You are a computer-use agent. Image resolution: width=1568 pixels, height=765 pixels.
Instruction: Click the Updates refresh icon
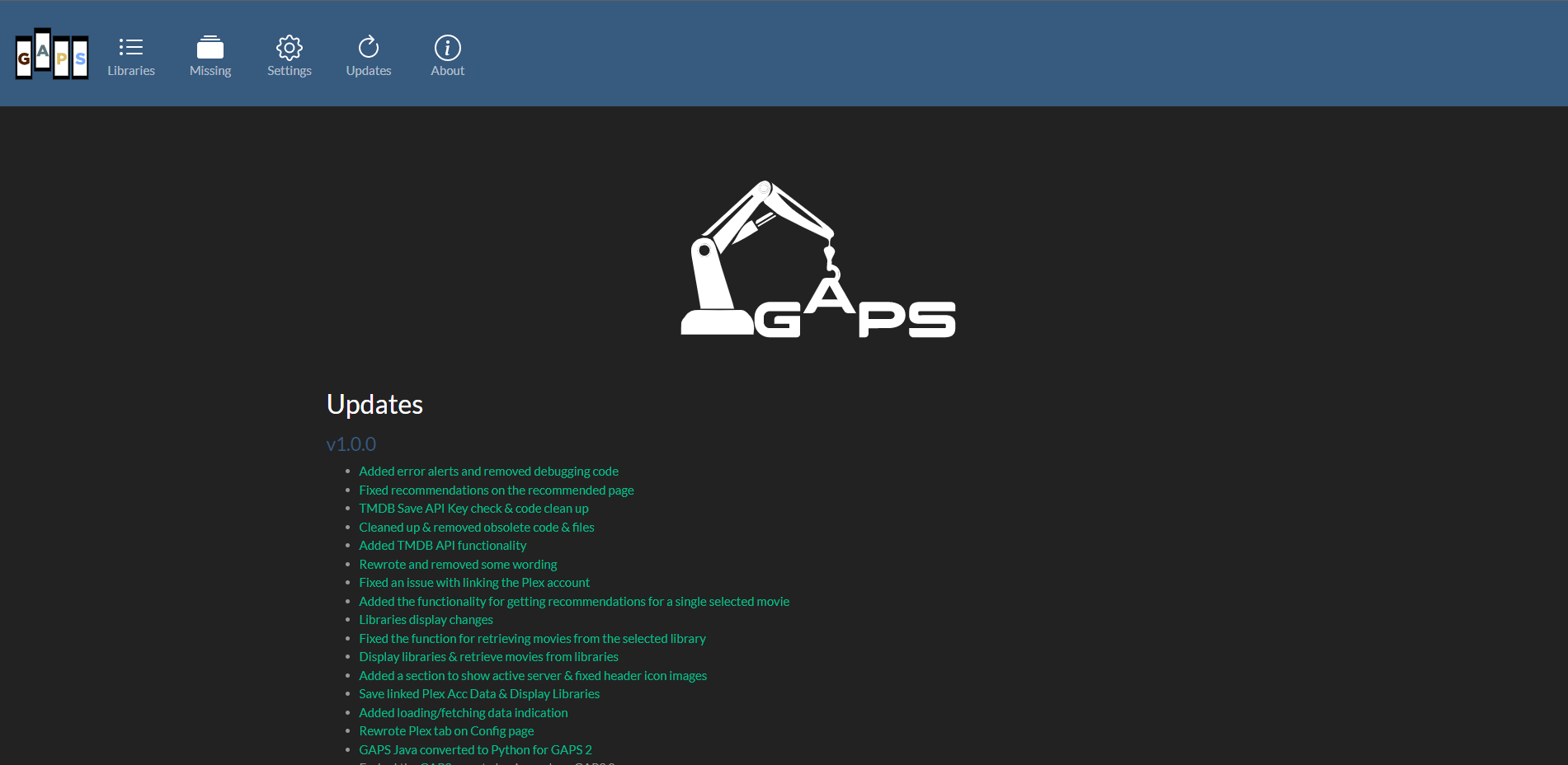369,47
